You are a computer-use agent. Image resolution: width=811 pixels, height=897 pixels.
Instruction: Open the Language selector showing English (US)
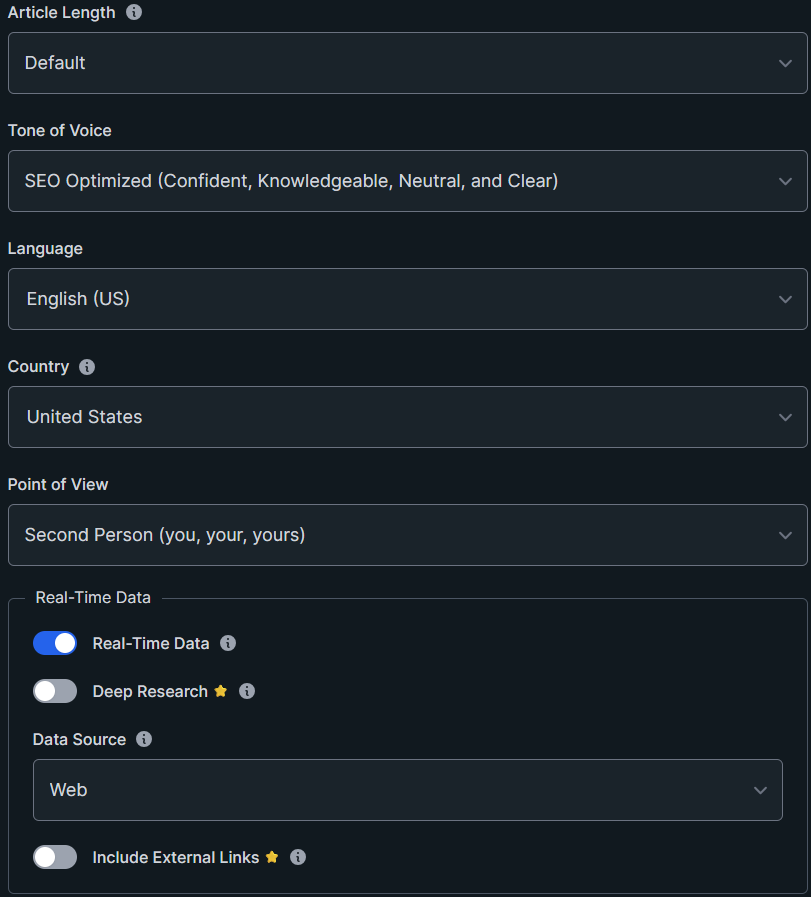(407, 299)
